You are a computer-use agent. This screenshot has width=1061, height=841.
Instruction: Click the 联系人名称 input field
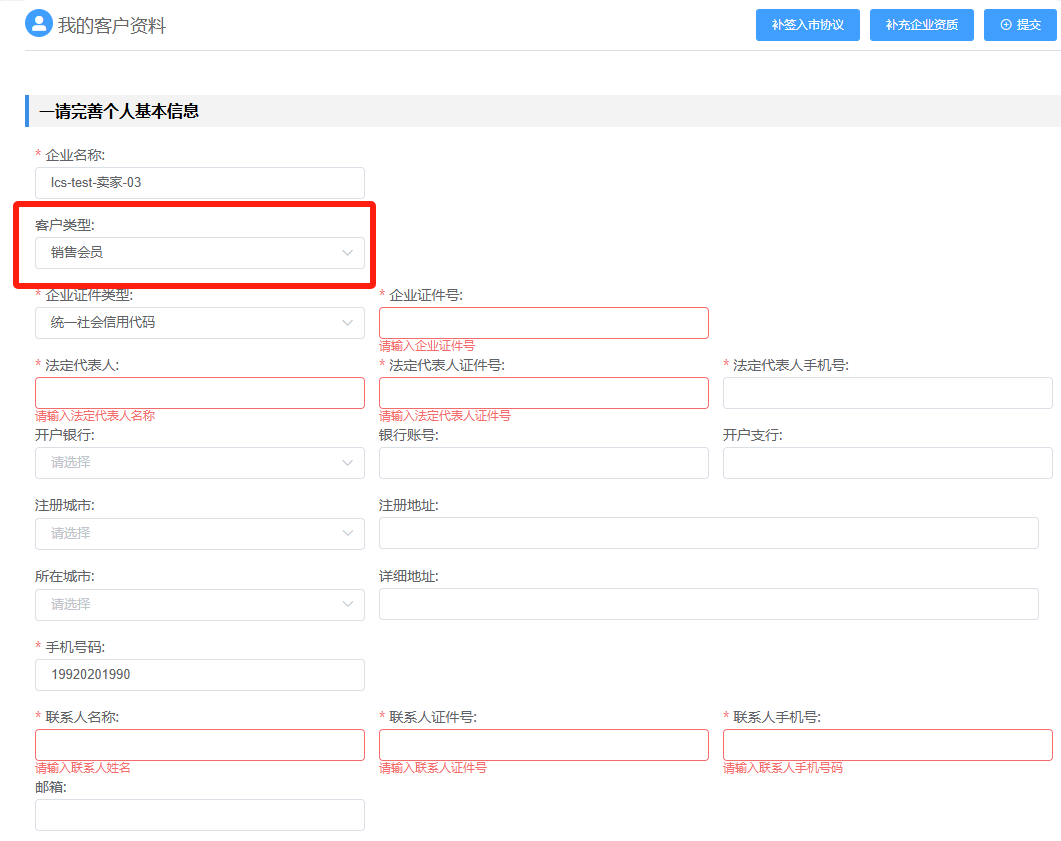tap(200, 745)
